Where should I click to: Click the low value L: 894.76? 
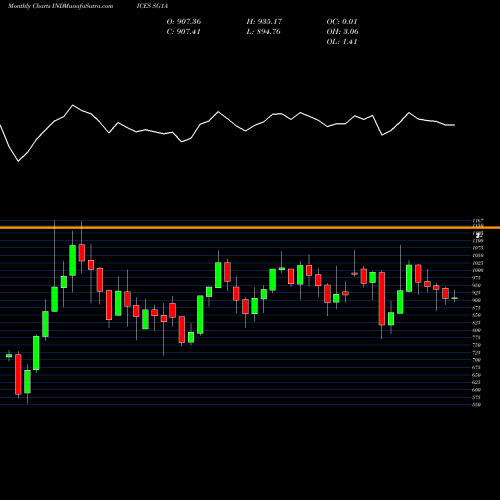point(263,32)
